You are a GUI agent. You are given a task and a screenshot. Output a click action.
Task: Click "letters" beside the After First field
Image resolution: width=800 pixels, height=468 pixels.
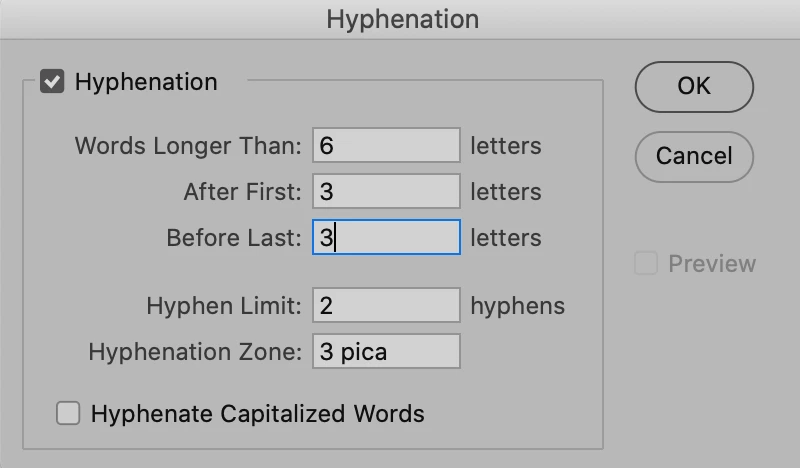(506, 192)
